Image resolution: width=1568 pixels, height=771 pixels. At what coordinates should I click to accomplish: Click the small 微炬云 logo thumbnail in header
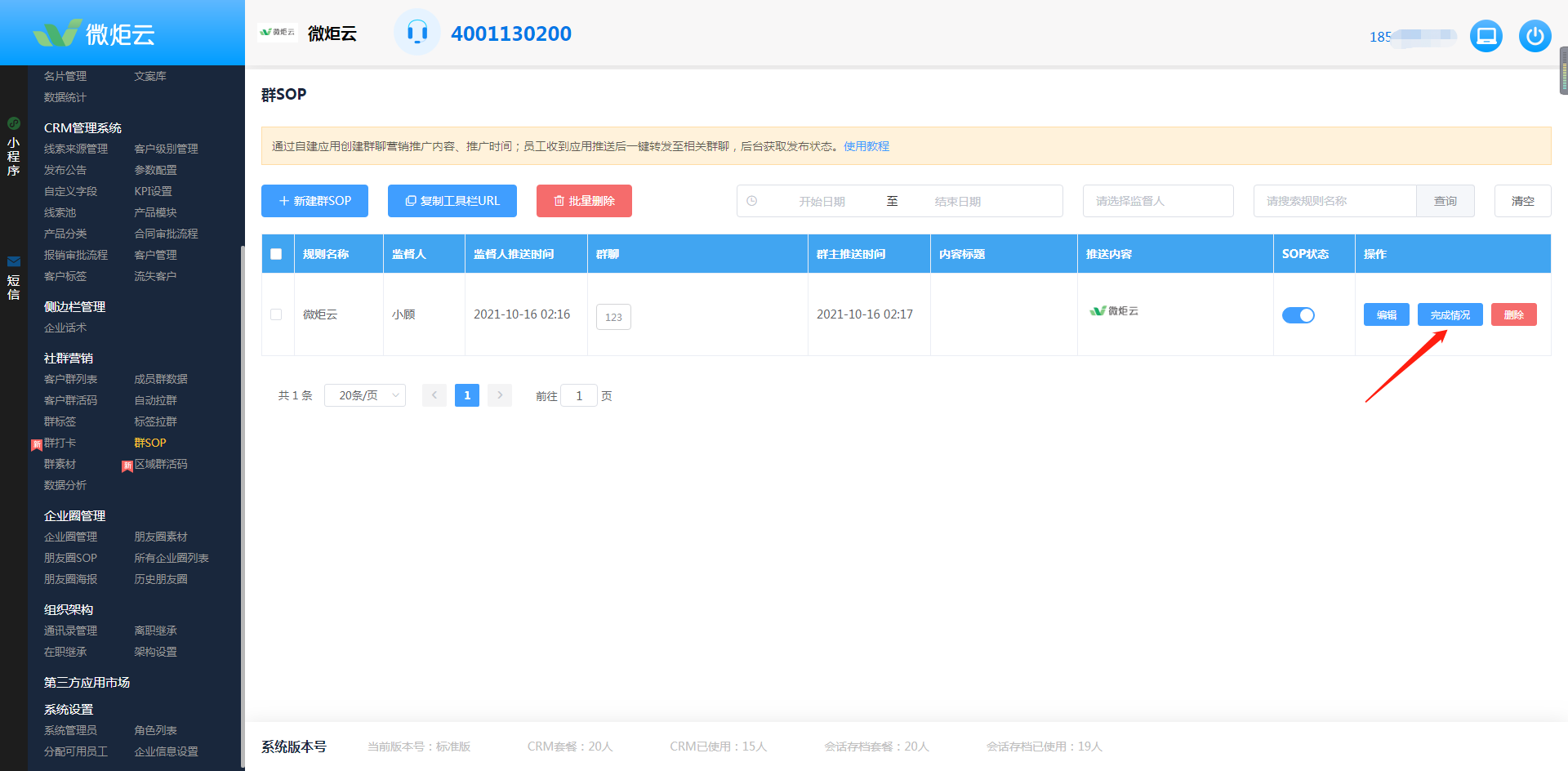coord(277,32)
